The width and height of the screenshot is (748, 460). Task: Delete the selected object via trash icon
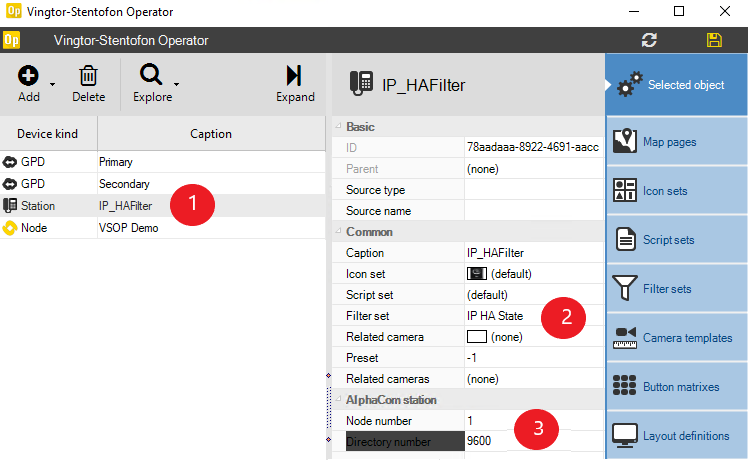(88, 77)
